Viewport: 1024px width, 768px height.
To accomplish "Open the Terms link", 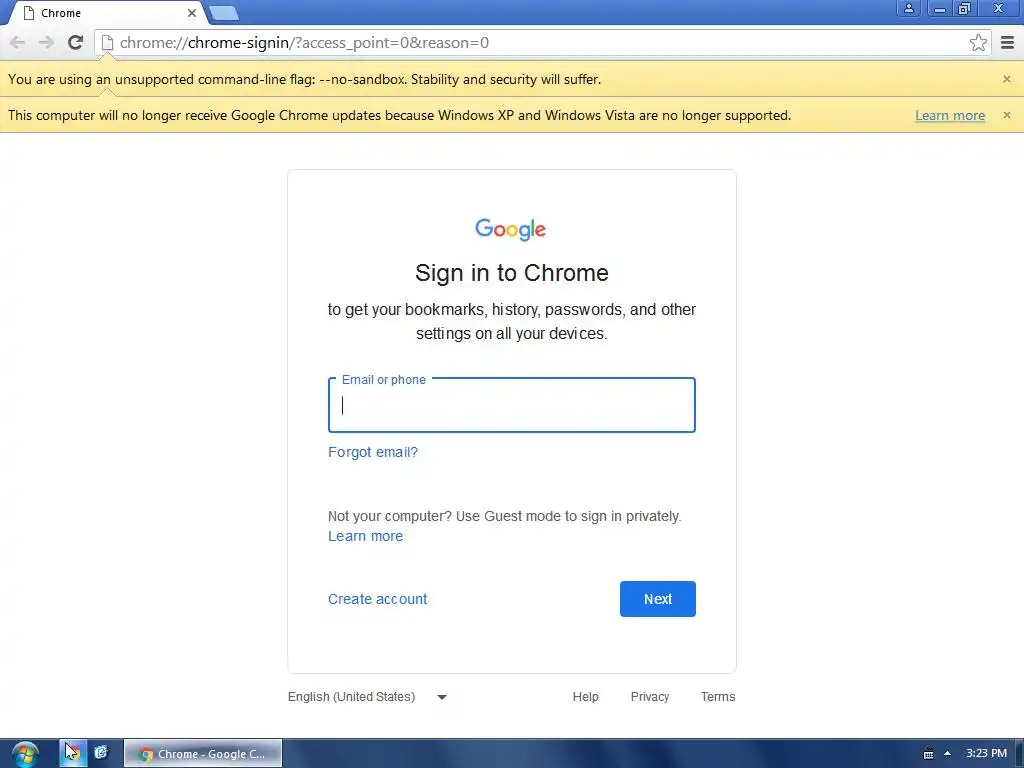I will coord(718,697).
